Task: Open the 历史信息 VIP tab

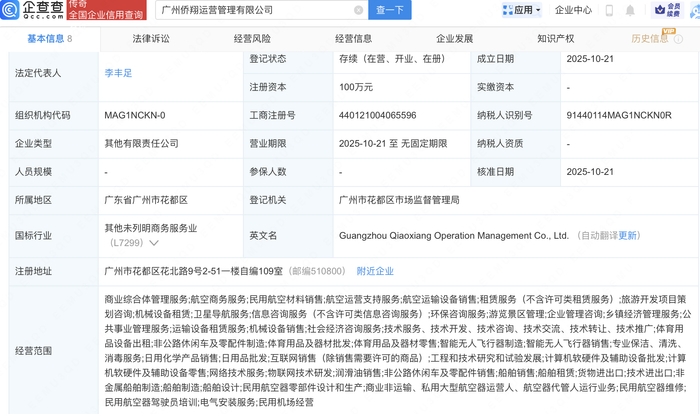Action: (650, 39)
